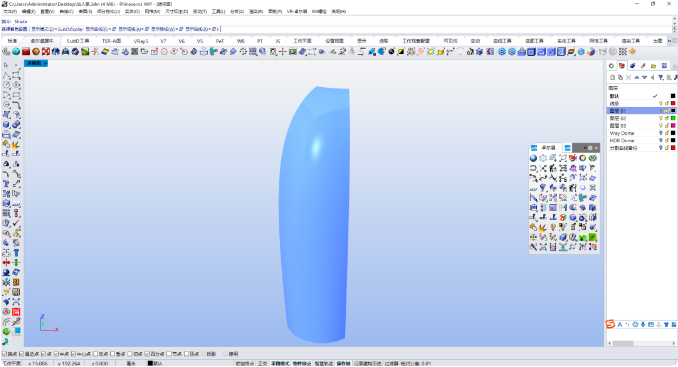The image size is (678, 367).
Task: Select the blue box solid tool in the left toolbar
Action: pos(6,124)
